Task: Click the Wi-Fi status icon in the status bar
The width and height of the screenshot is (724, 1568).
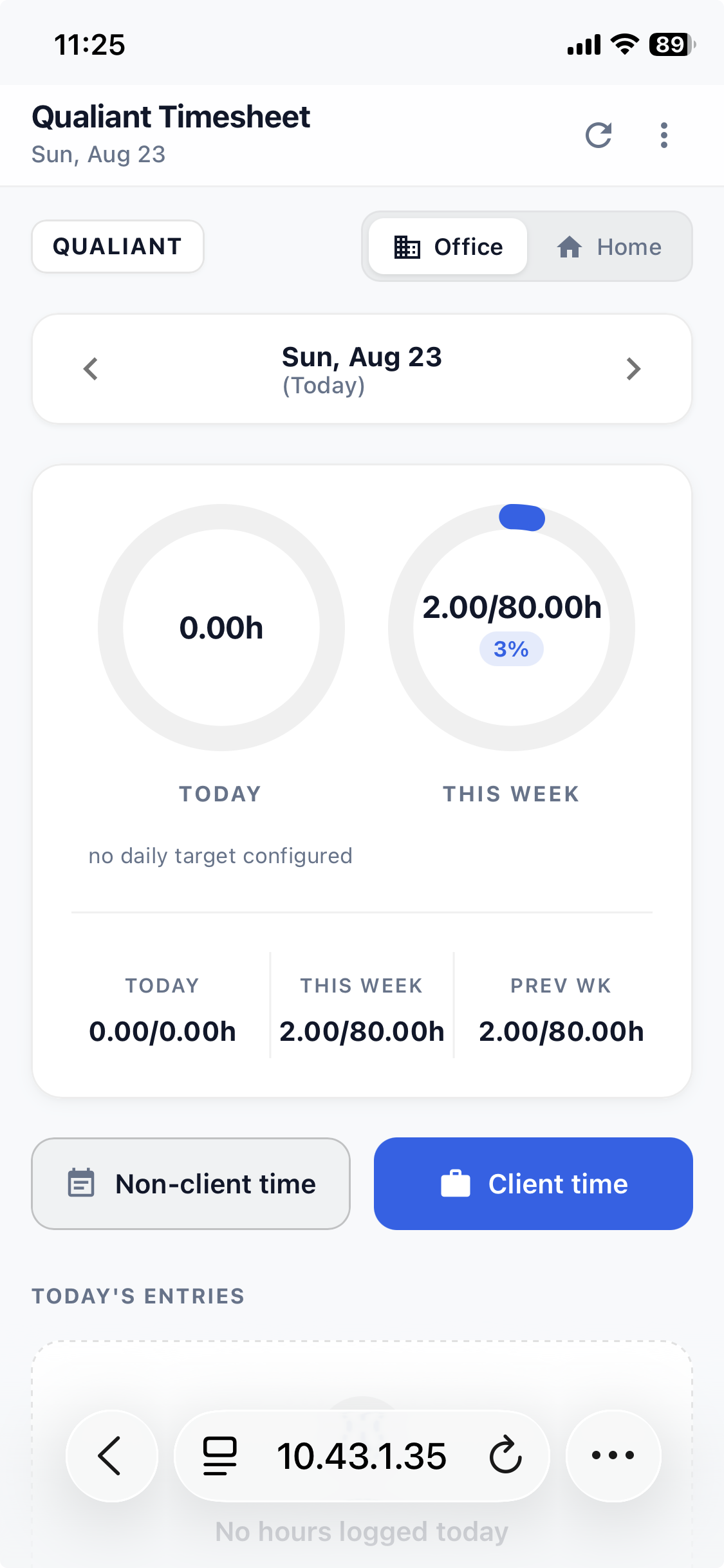Action: tap(624, 44)
